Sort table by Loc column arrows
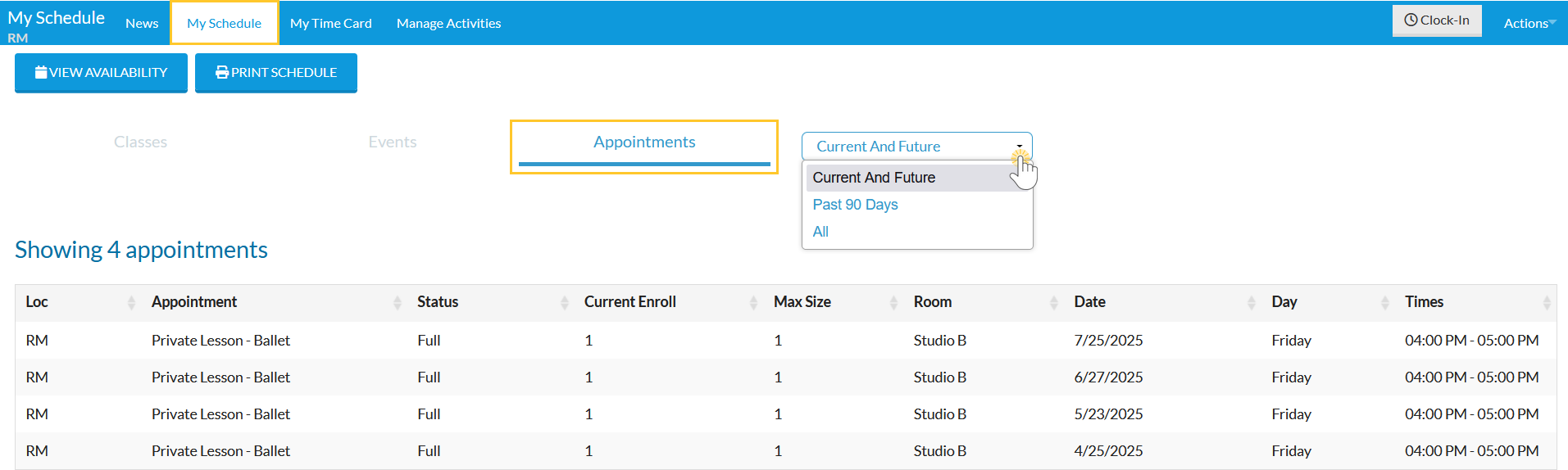Viewport: 1568px width, 470px height. (131, 303)
